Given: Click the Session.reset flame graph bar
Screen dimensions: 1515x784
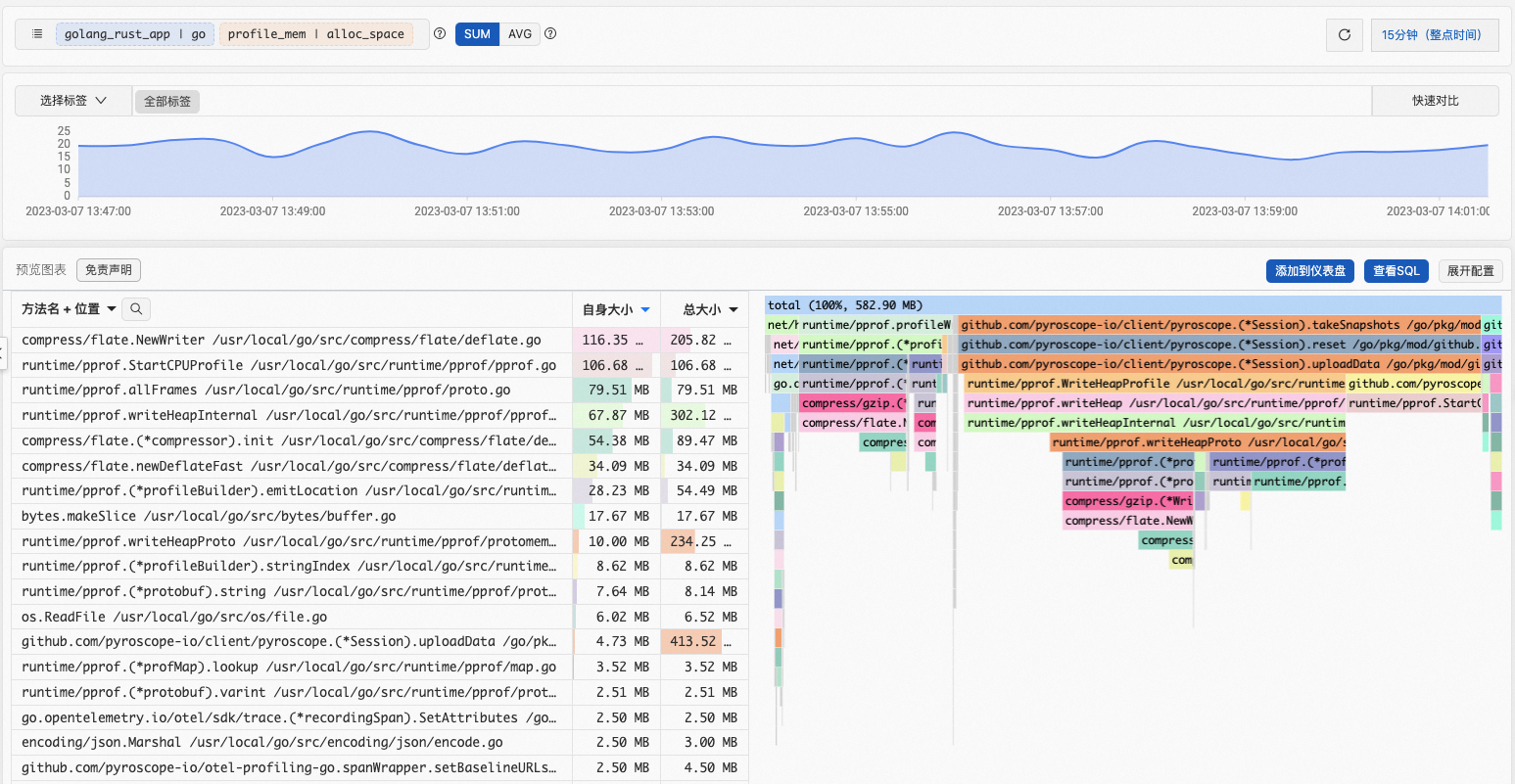Looking at the screenshot, I should point(1219,345).
